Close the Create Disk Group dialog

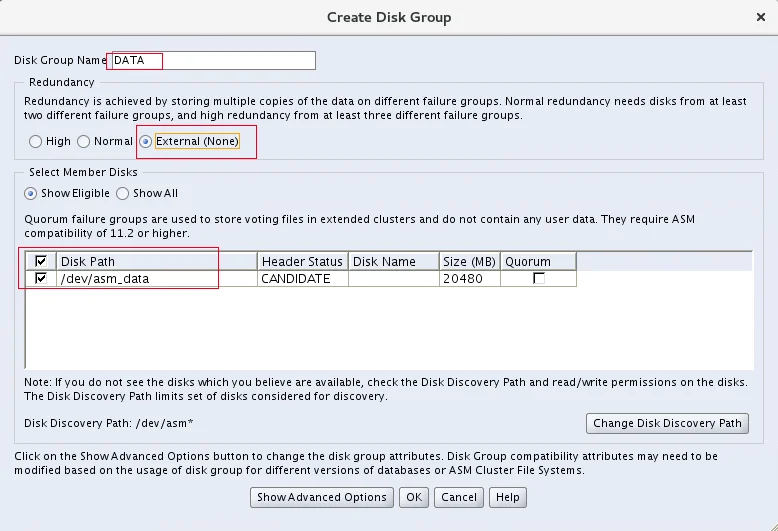(x=761, y=17)
